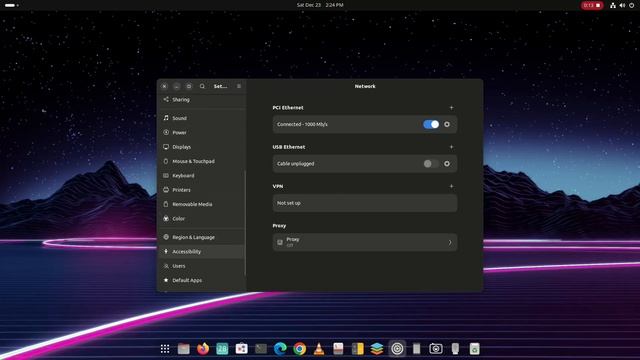640x360 pixels.
Task: Select Keyboard in the sidebar
Action: (202, 176)
